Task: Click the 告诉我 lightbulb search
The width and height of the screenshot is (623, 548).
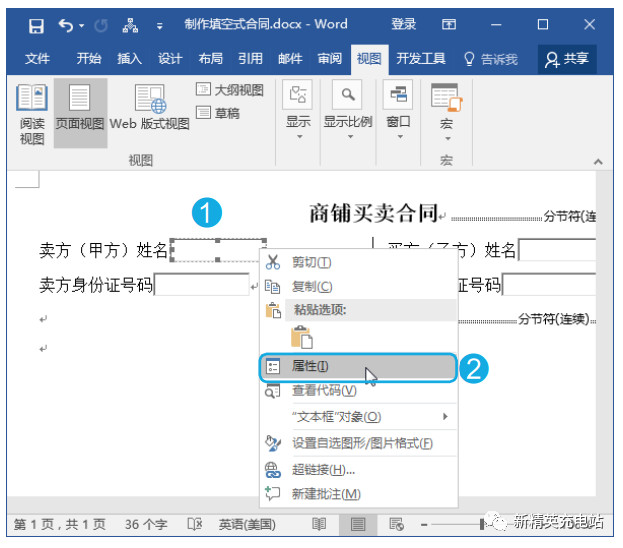Action: 491,59
